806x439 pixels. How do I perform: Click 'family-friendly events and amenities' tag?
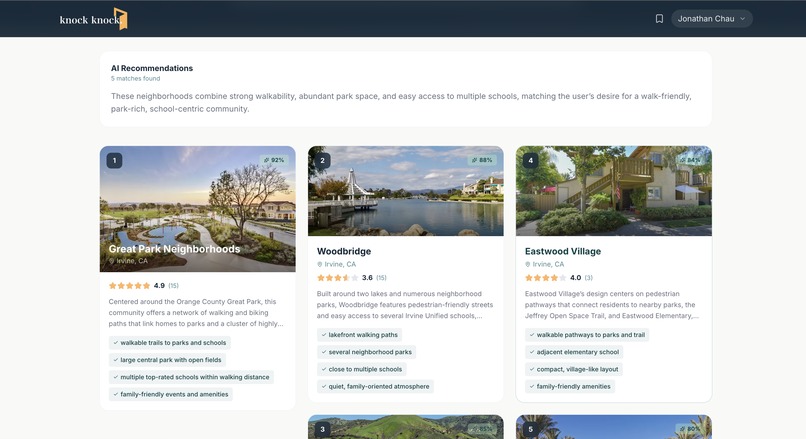point(171,394)
